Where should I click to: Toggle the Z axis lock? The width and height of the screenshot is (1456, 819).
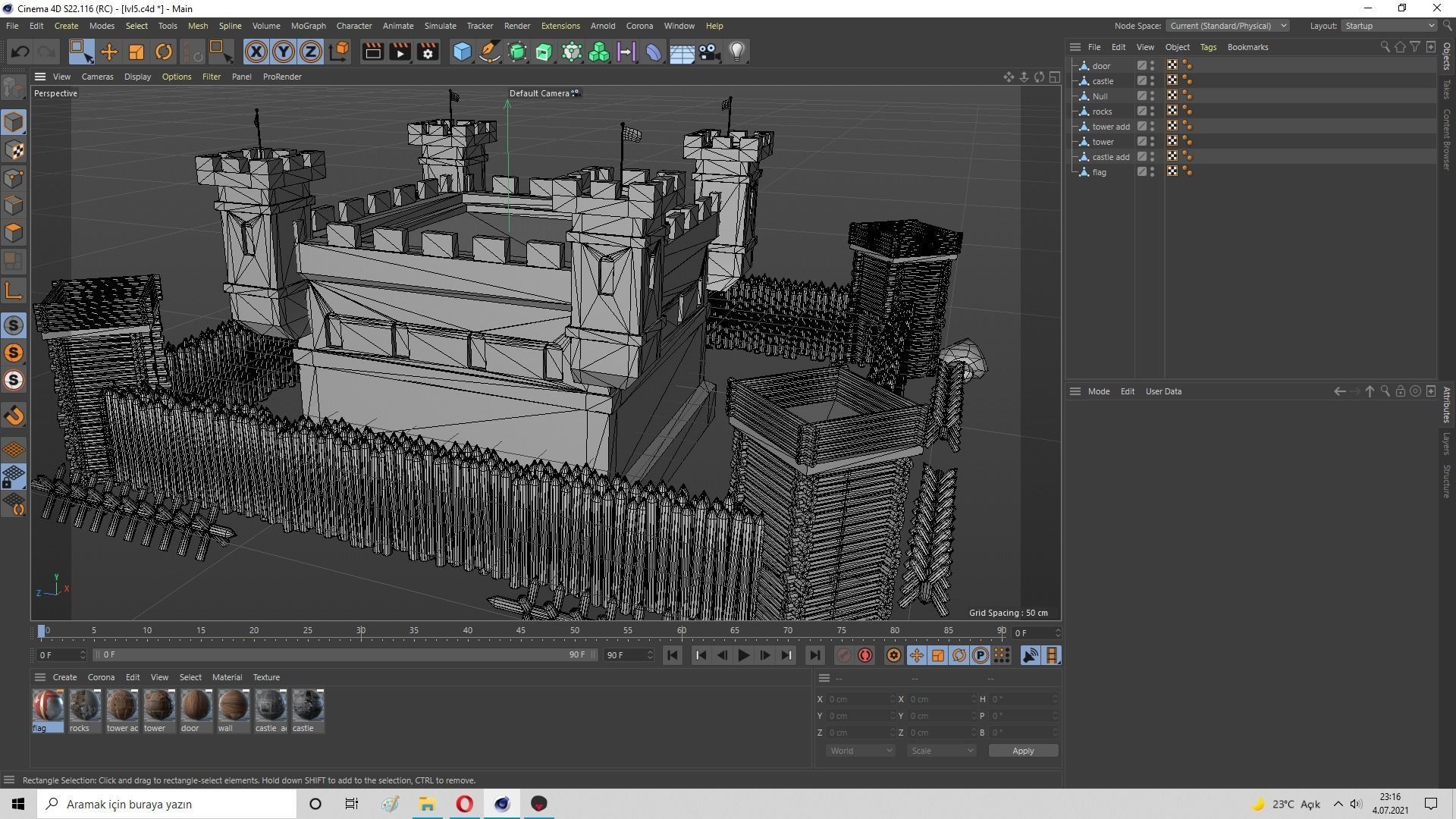311,52
